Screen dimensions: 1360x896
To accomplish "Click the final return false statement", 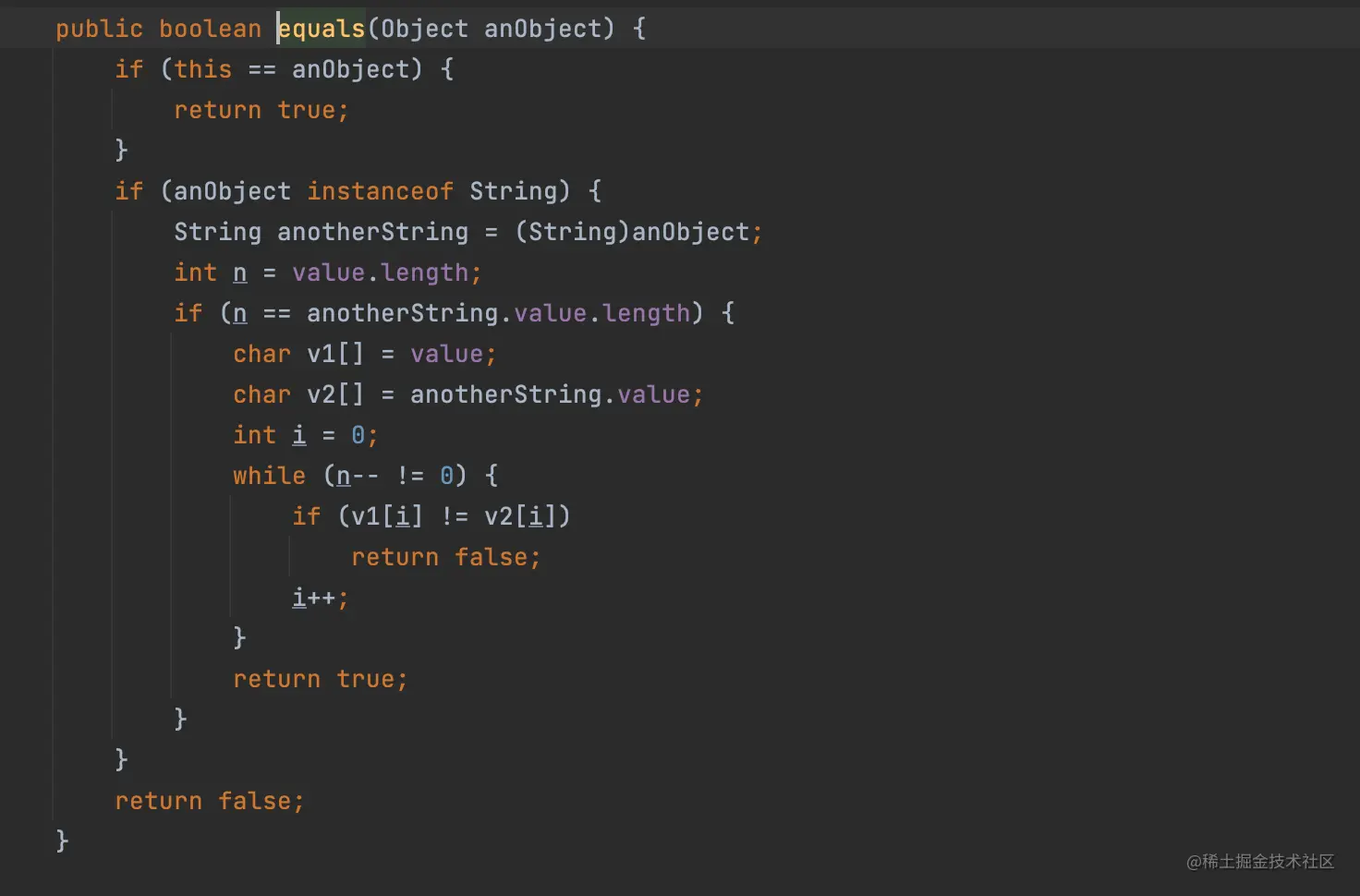I will [209, 801].
